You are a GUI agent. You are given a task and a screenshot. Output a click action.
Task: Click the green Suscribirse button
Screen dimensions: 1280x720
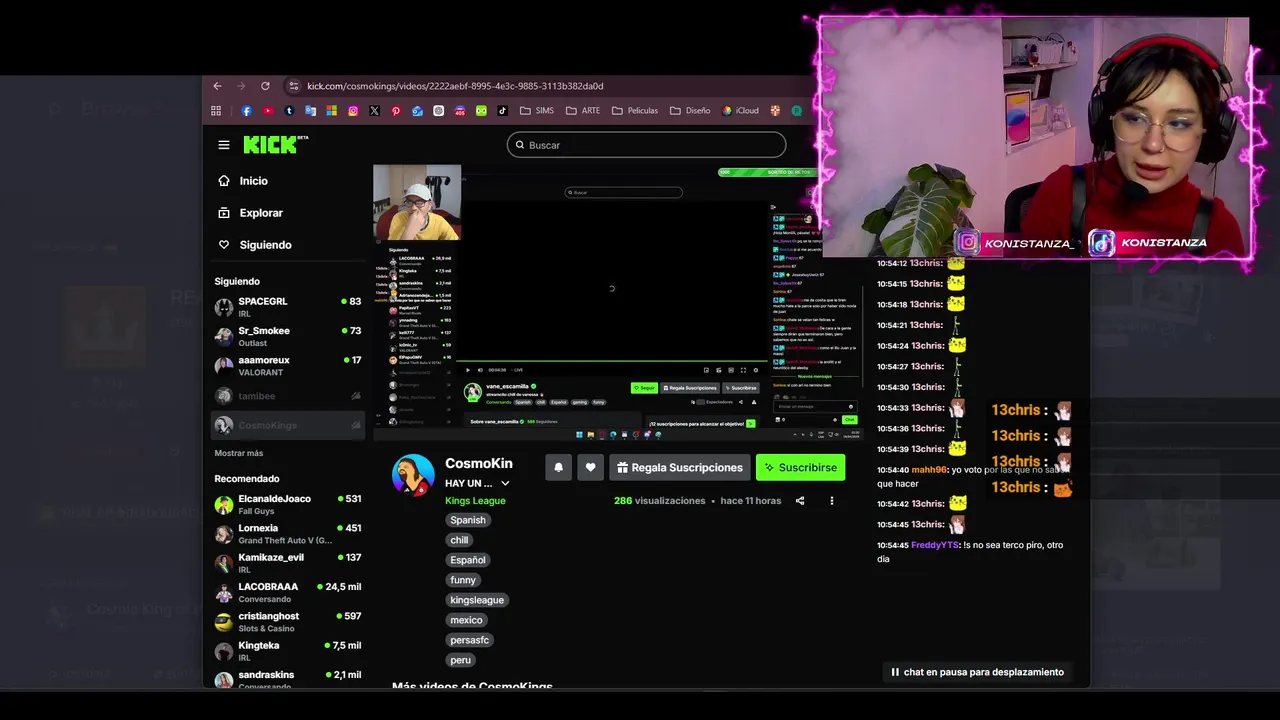click(x=800, y=467)
